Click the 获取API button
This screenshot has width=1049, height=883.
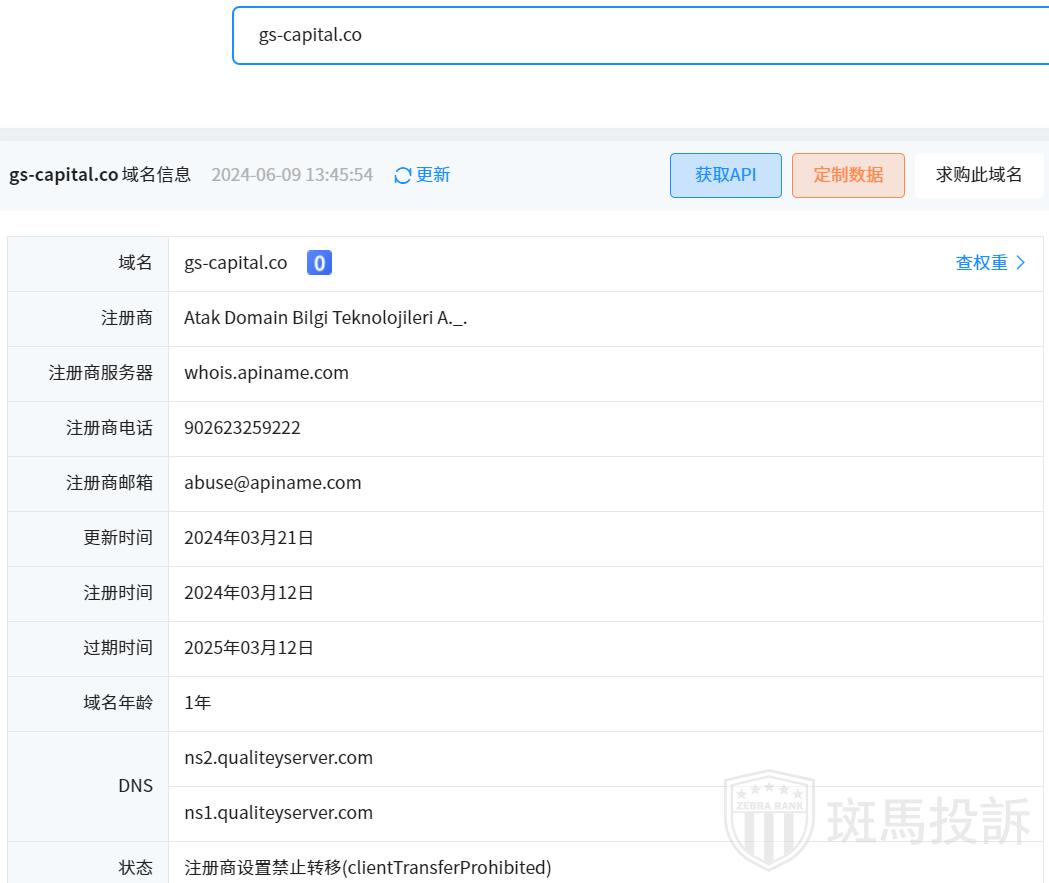coord(725,175)
